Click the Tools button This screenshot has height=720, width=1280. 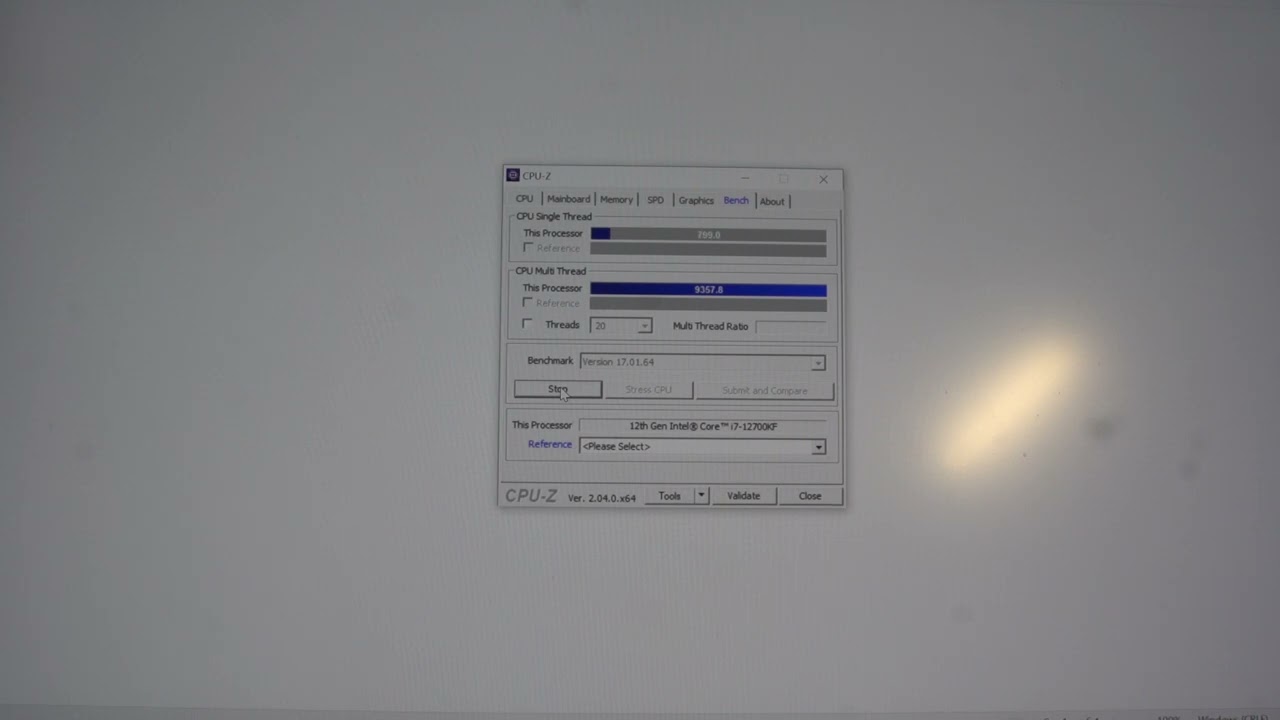(x=670, y=496)
